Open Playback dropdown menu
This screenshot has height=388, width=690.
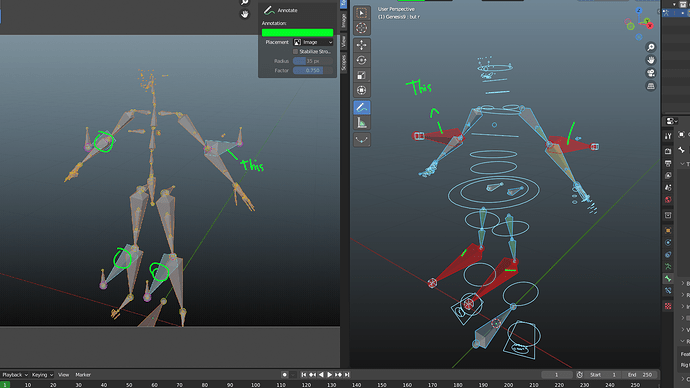[x=15, y=375]
